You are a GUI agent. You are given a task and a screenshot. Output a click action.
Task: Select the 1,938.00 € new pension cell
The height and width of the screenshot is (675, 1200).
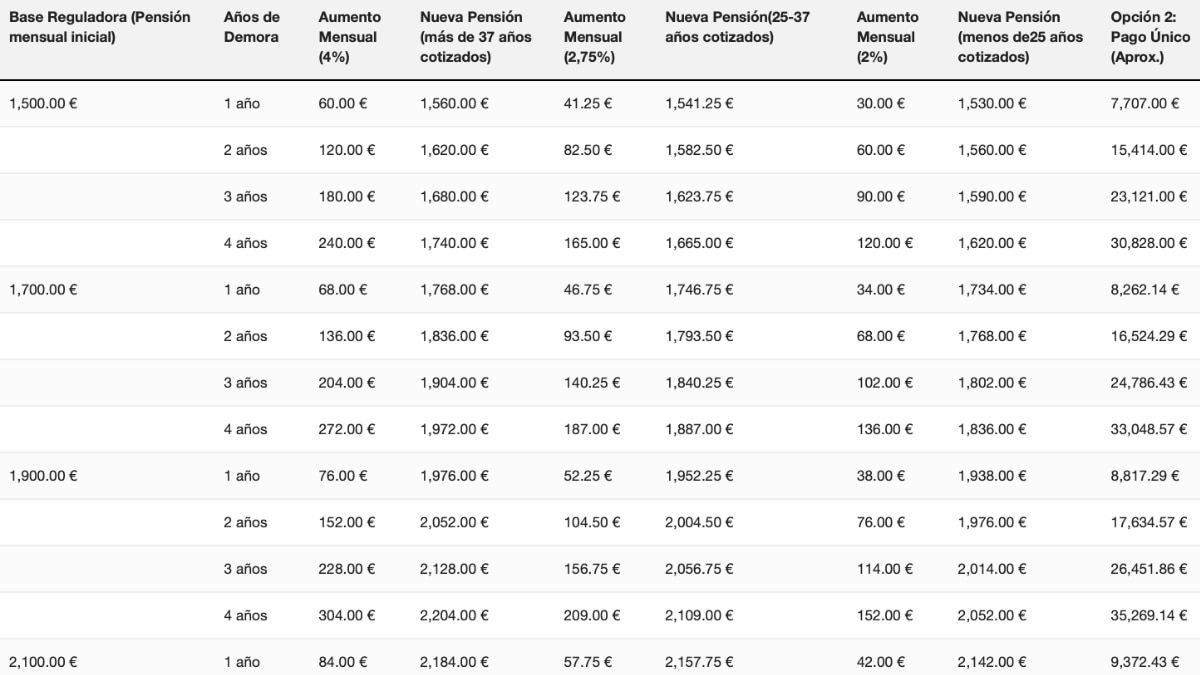(x=992, y=476)
